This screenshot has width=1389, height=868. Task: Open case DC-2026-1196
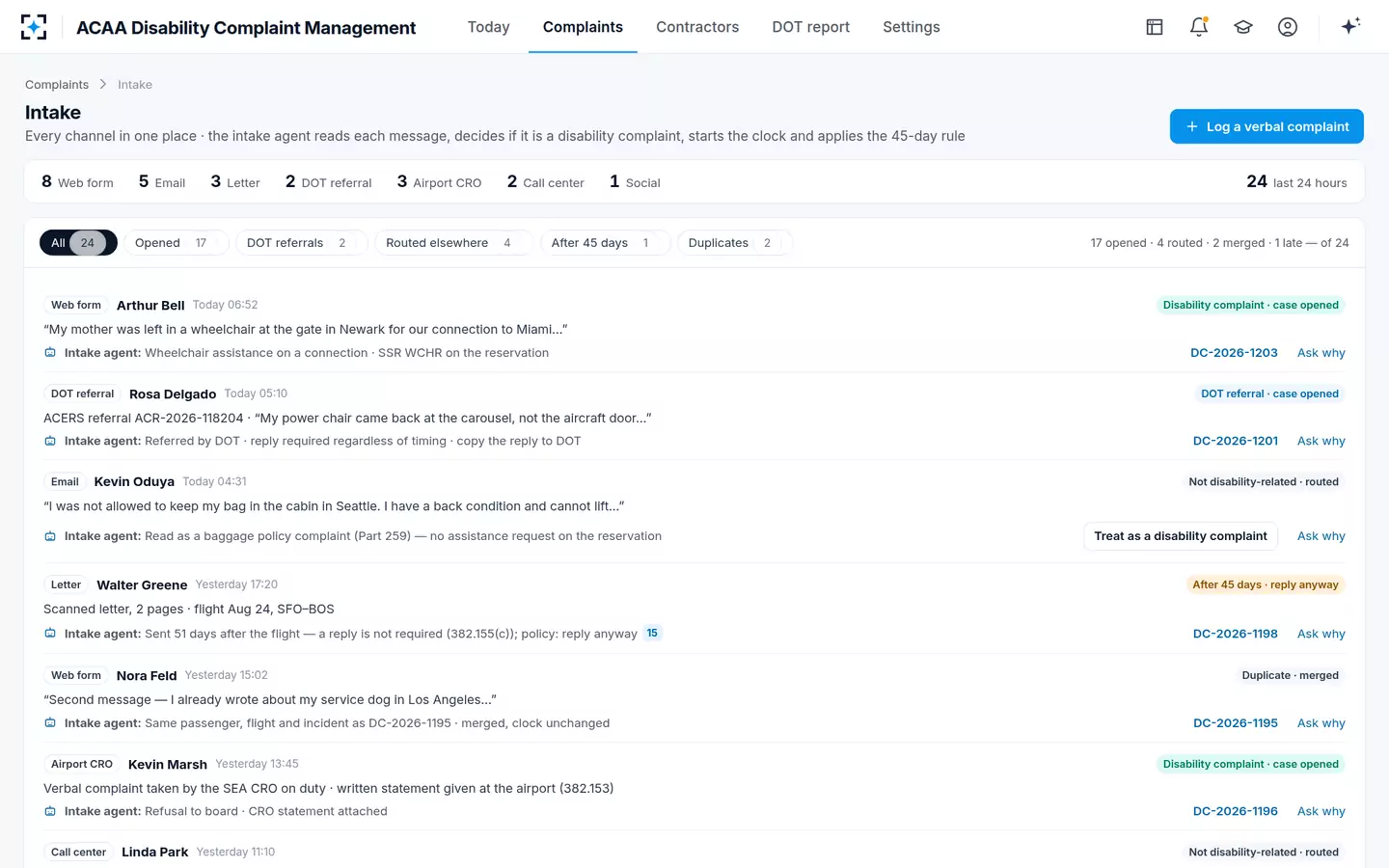click(x=1236, y=811)
